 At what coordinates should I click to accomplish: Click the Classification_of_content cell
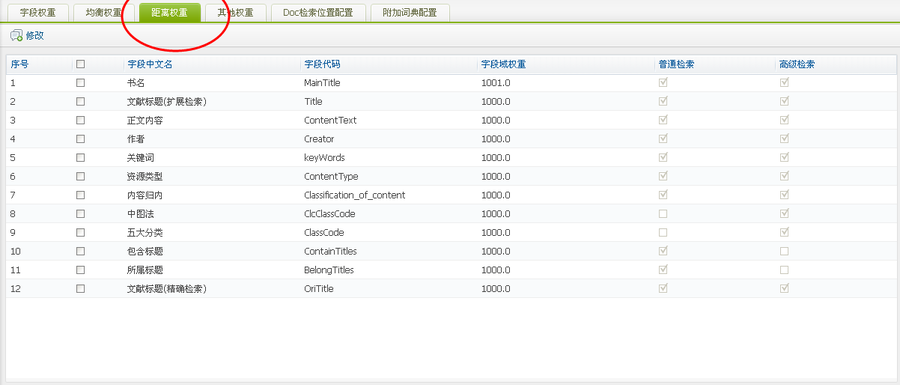tap(354, 195)
